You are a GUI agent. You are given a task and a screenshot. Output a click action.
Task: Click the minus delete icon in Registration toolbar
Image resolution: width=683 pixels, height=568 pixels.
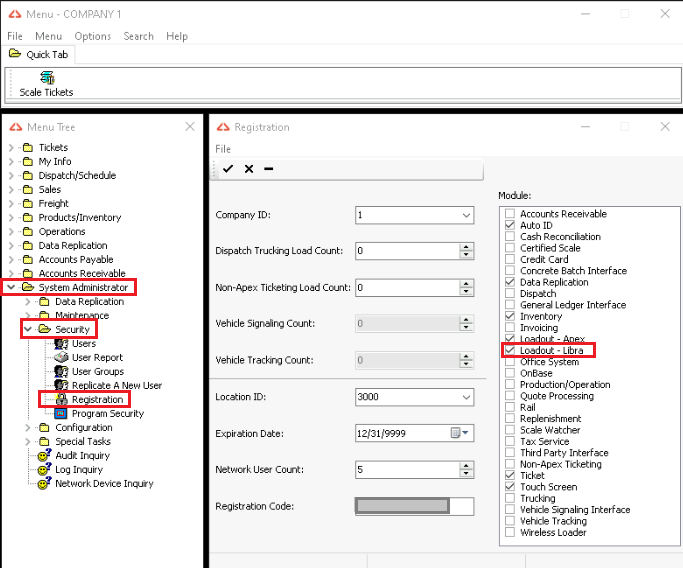(x=269, y=169)
